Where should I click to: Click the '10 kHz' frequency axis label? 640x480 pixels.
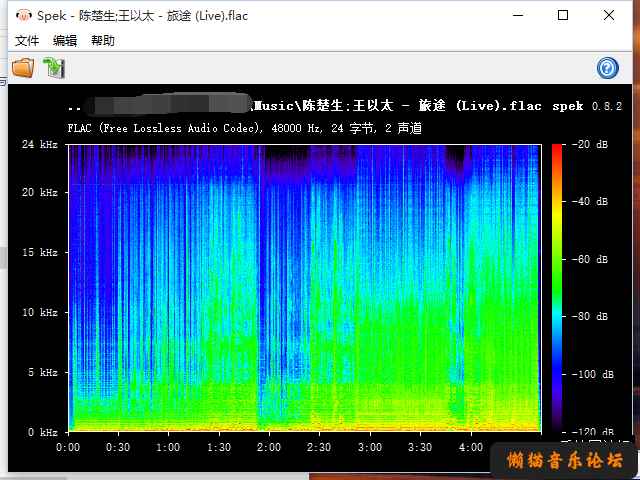(40, 312)
